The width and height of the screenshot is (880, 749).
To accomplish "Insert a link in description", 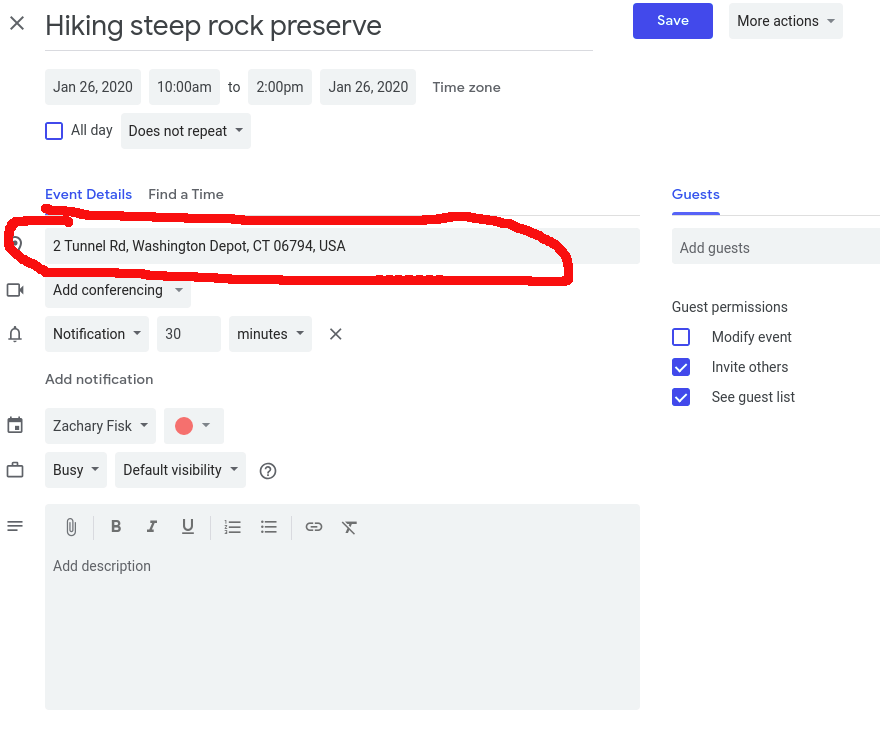I will [x=314, y=527].
